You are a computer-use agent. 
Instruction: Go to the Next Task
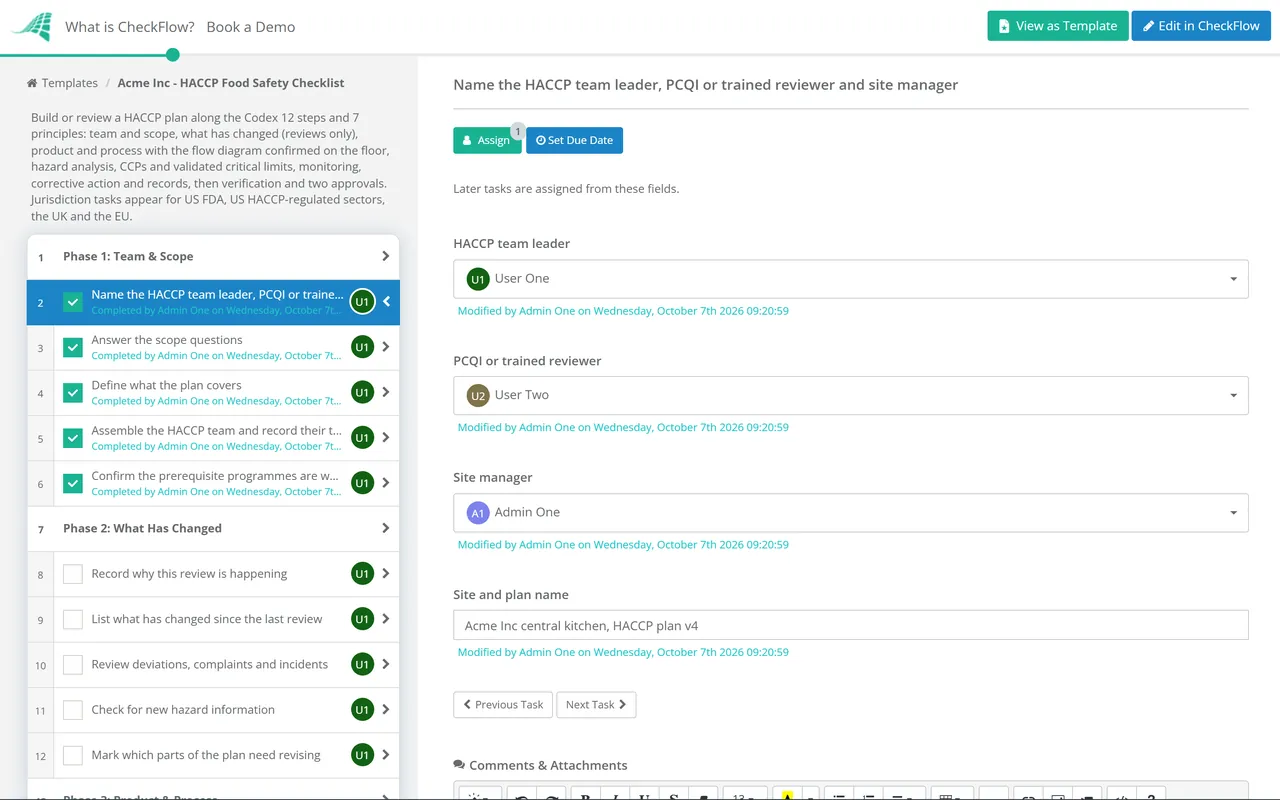point(596,705)
